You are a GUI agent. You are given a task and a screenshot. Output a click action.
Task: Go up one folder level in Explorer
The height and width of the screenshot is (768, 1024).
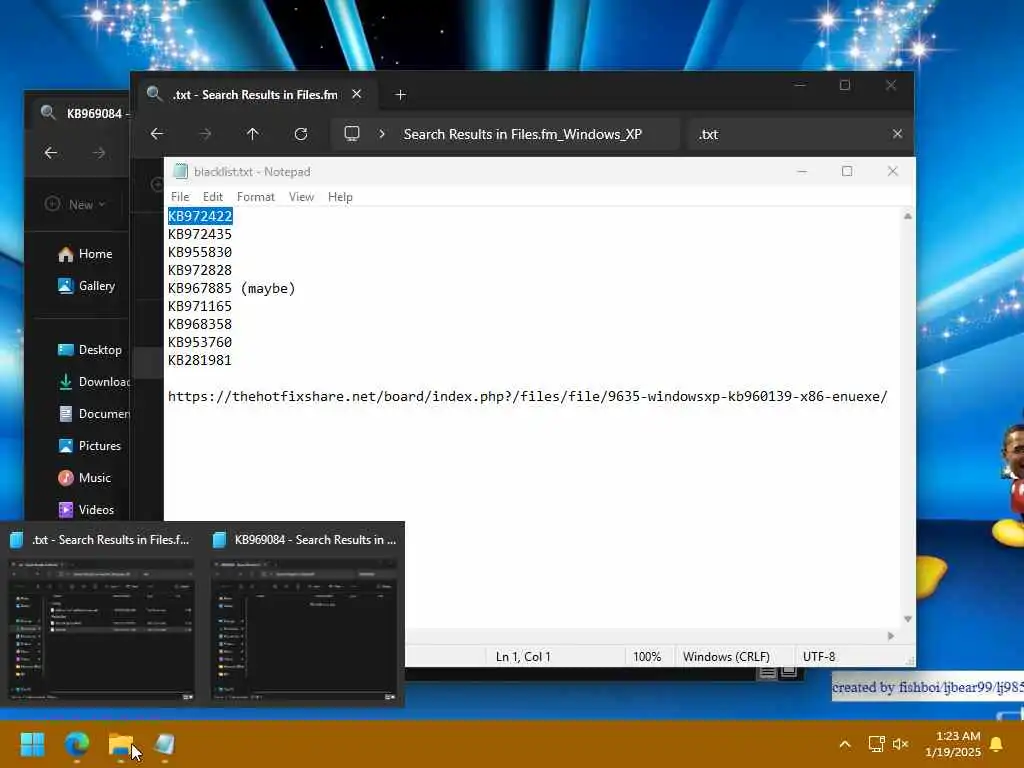coord(253,134)
